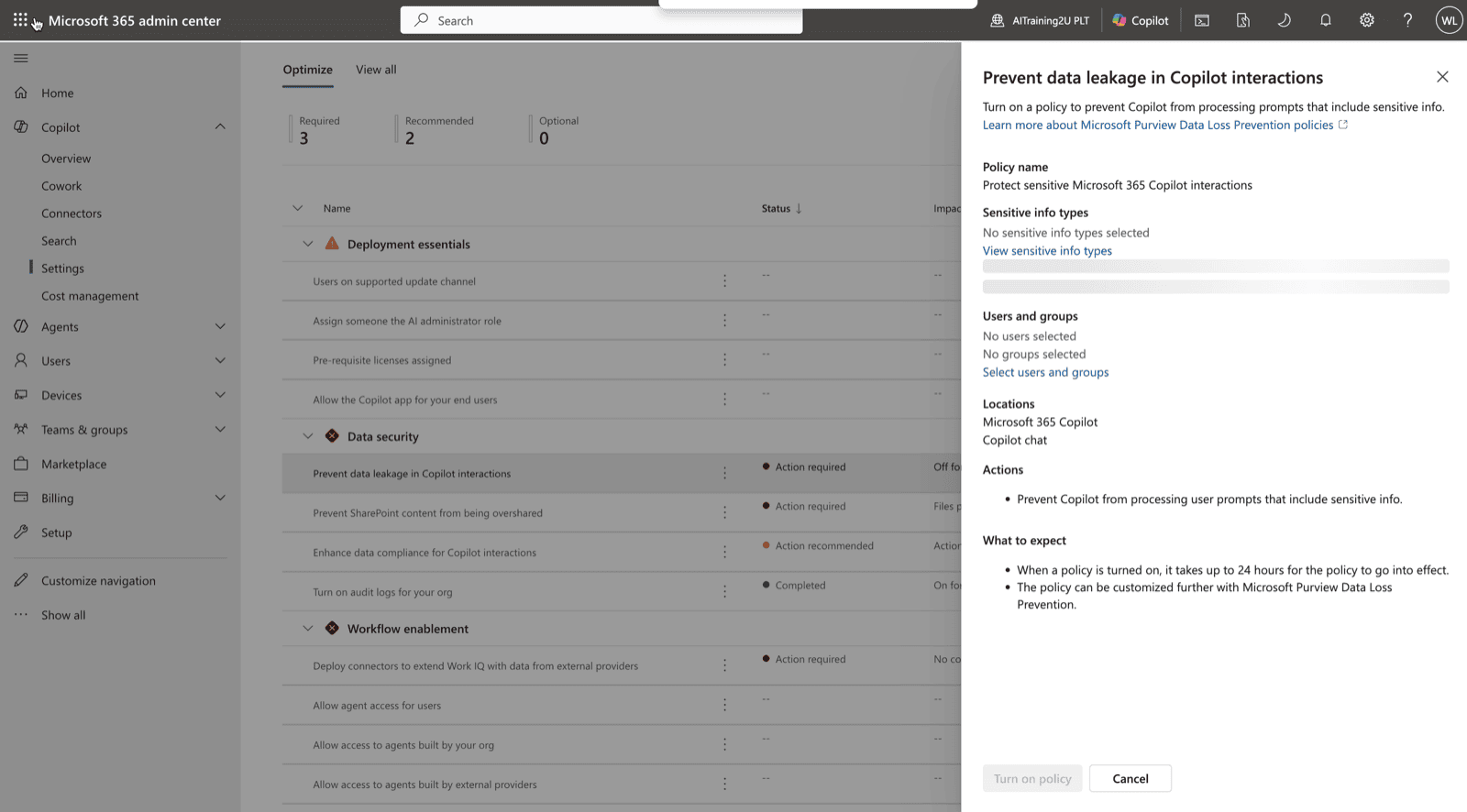Open Copilot Search sidebar item

point(59,241)
